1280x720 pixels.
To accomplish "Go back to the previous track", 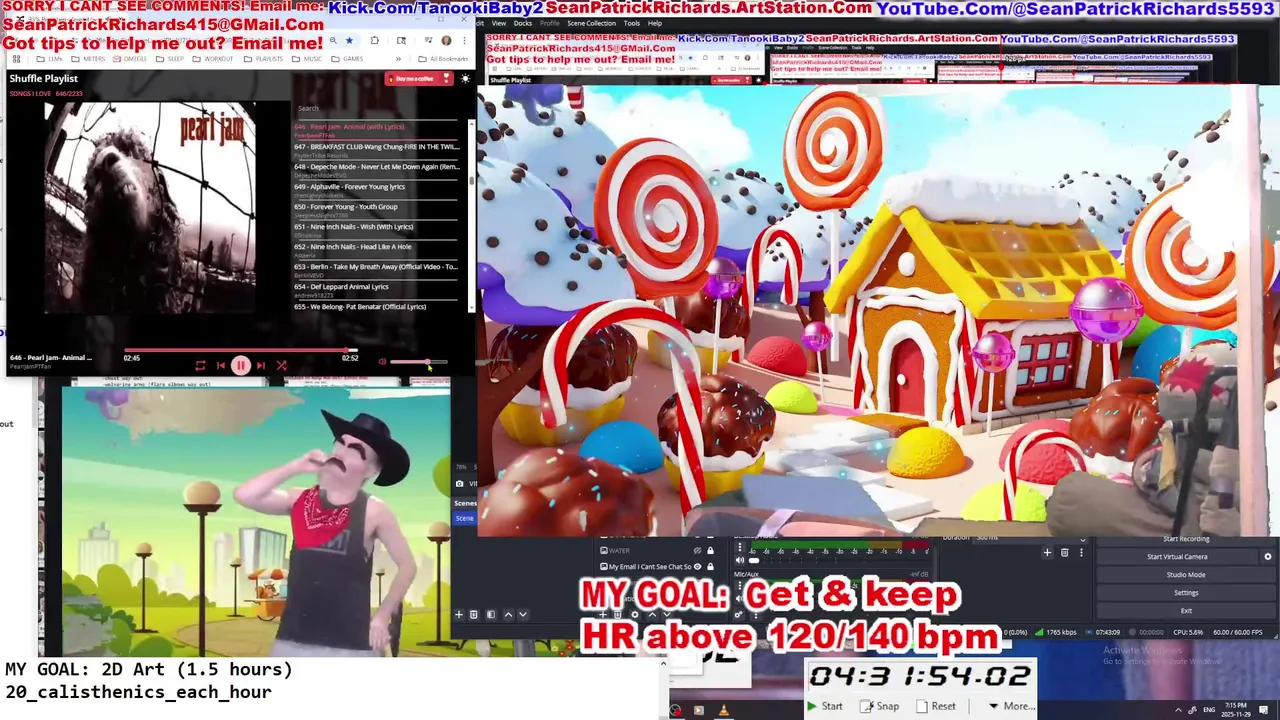I will pyautogui.click(x=221, y=365).
